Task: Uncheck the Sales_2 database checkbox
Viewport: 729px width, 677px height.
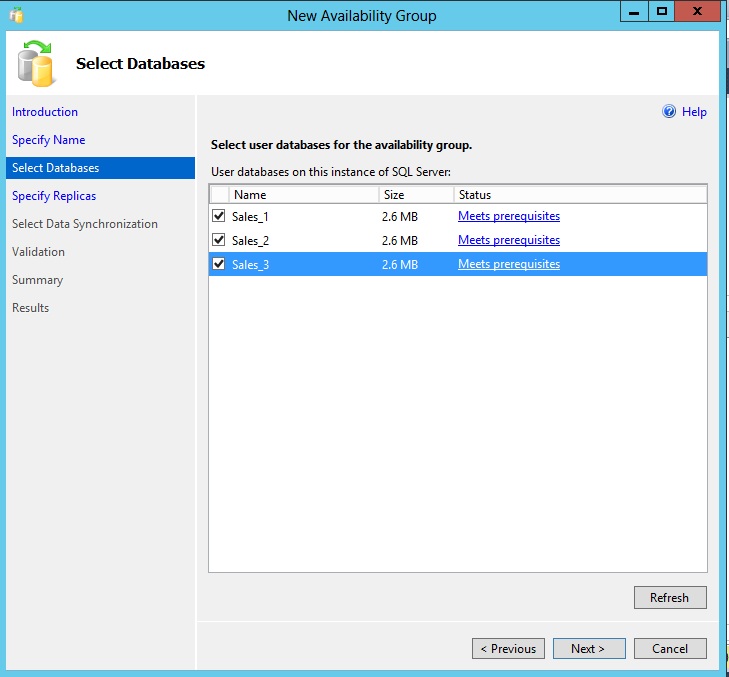Action: (x=219, y=240)
